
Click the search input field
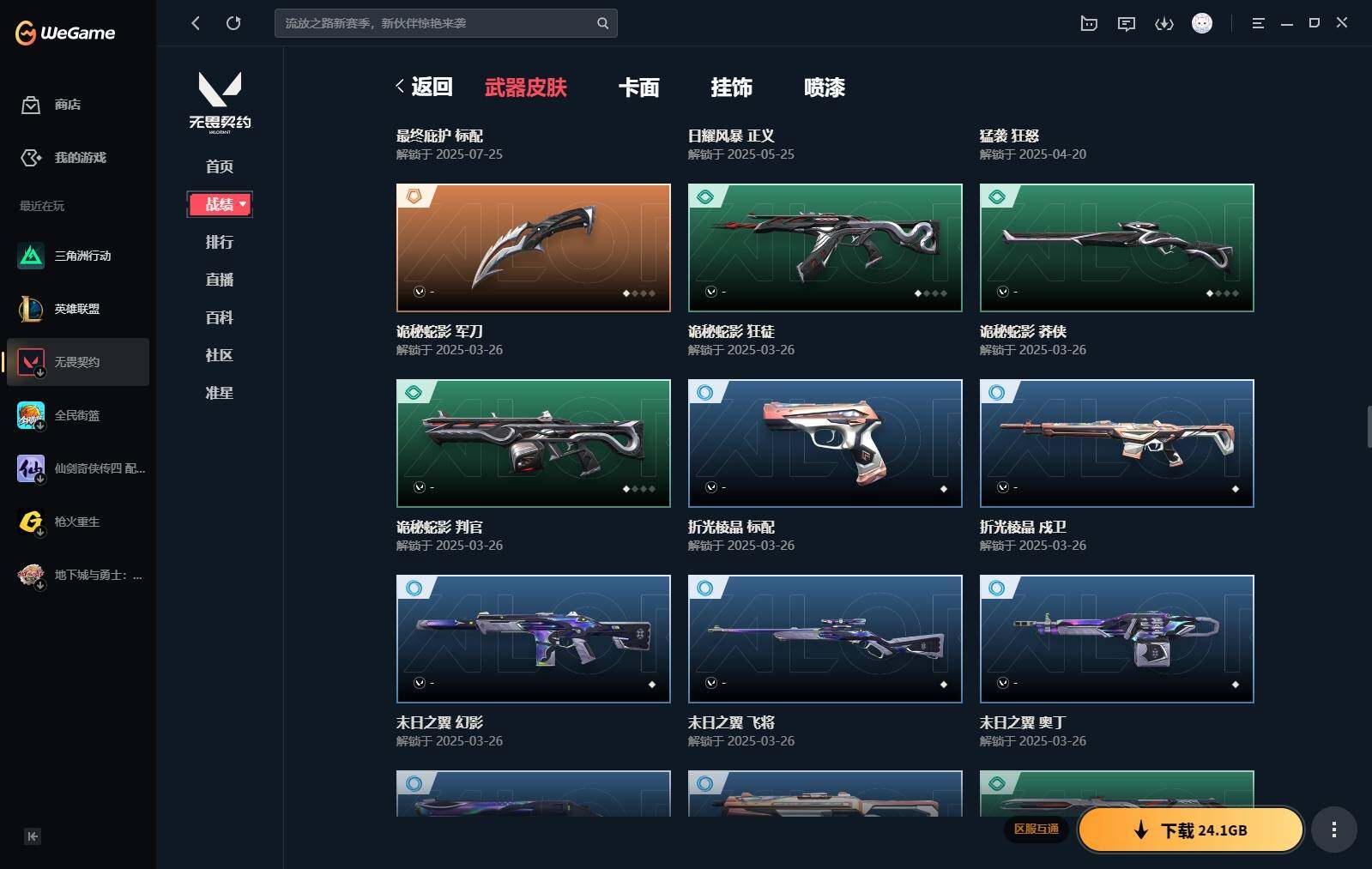coord(446,23)
